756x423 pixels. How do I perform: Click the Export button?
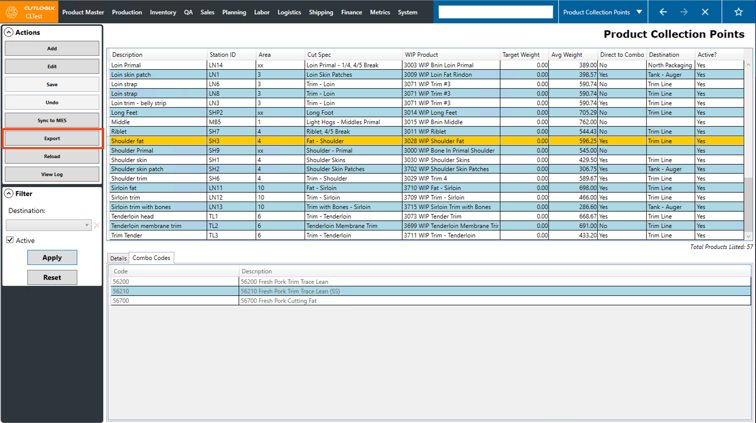tap(52, 138)
